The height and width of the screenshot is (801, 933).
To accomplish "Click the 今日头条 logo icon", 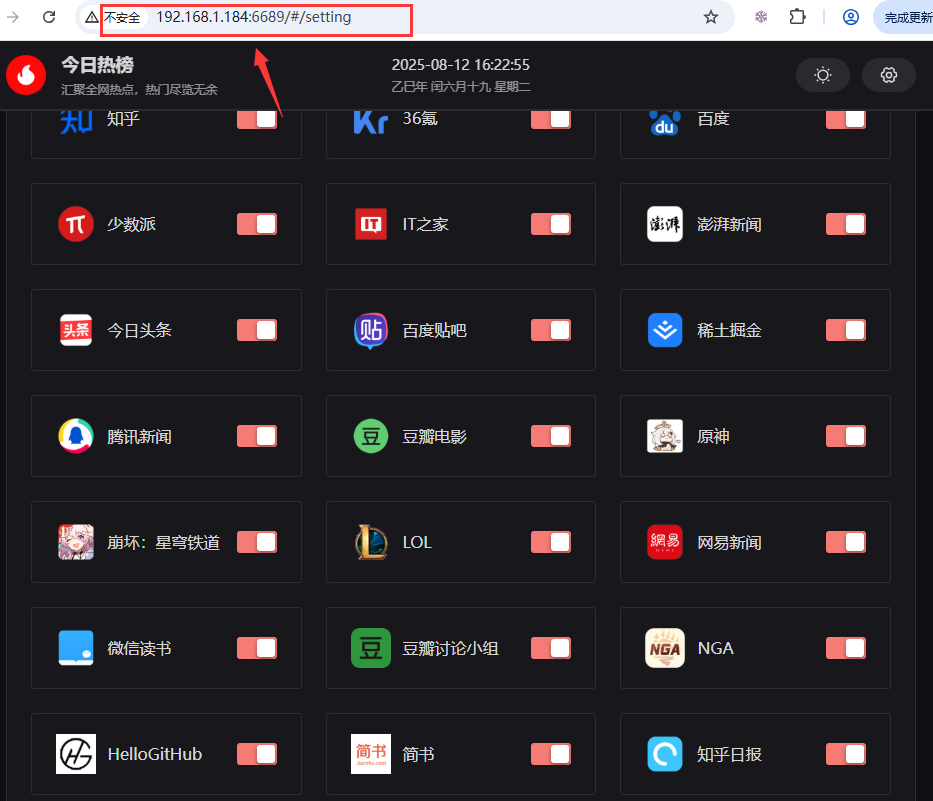I will pyautogui.click(x=76, y=330).
